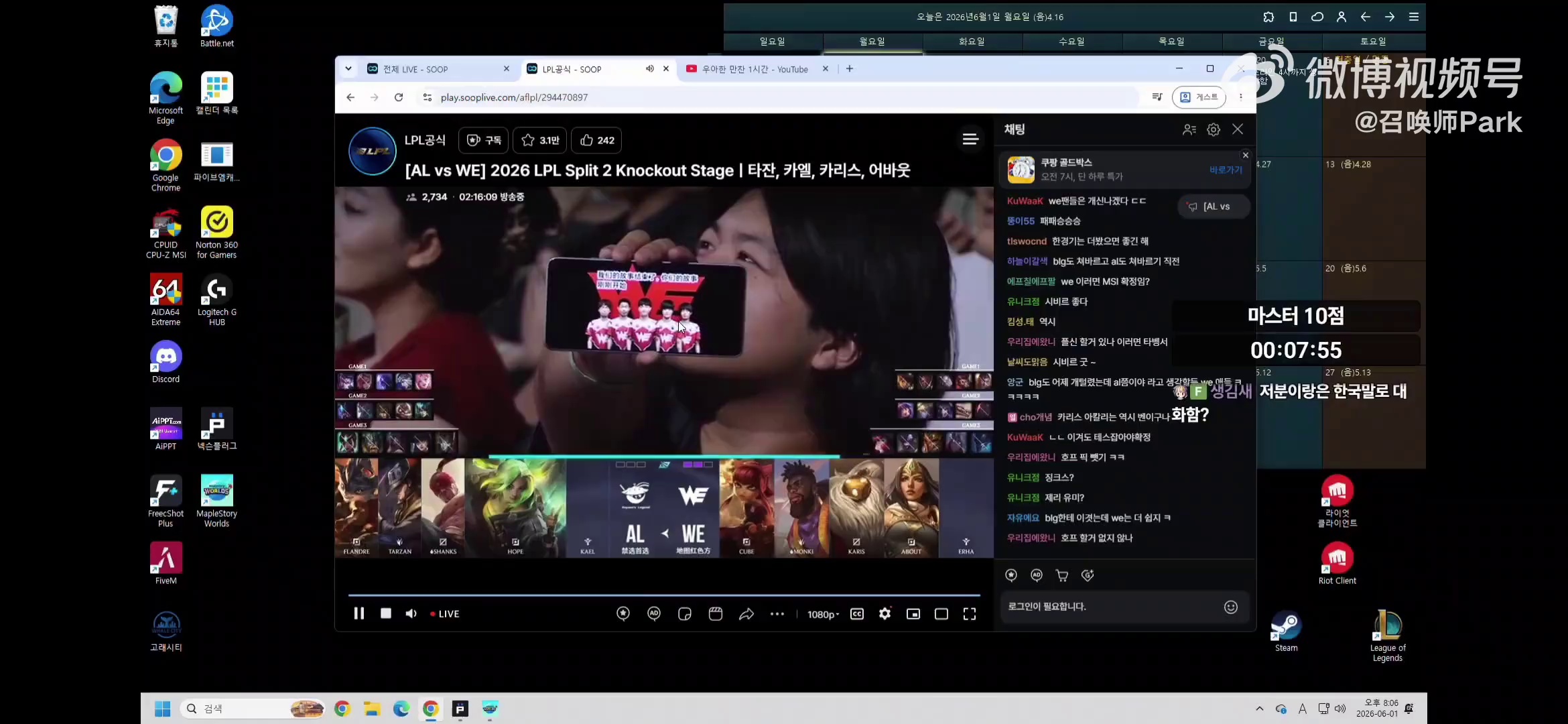This screenshot has height=724, width=1568.
Task: Click the stream progress bar
Action: [x=664, y=595]
